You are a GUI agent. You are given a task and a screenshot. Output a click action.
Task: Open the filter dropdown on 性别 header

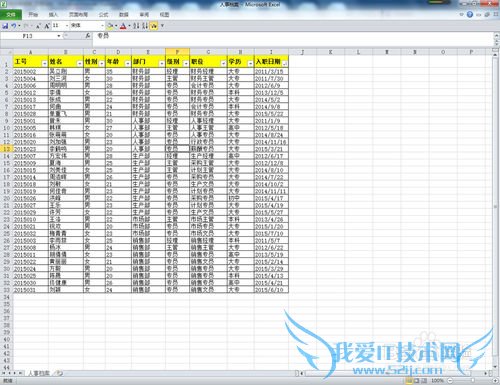(102, 64)
